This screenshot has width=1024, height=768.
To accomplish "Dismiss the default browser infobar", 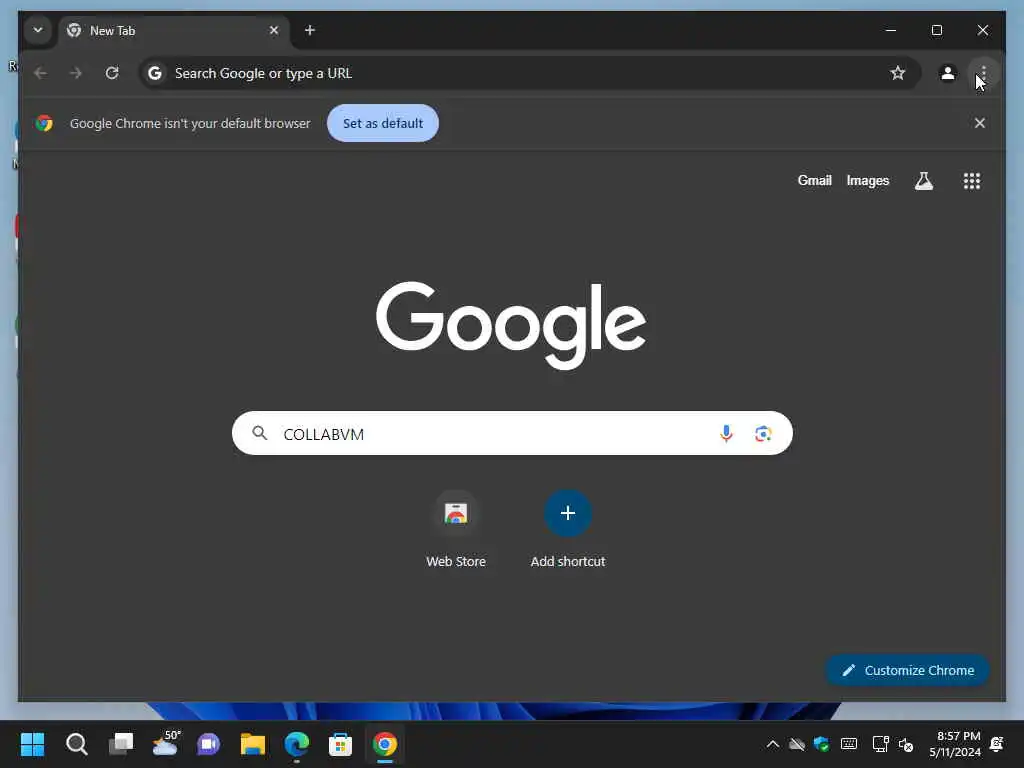I will (980, 123).
